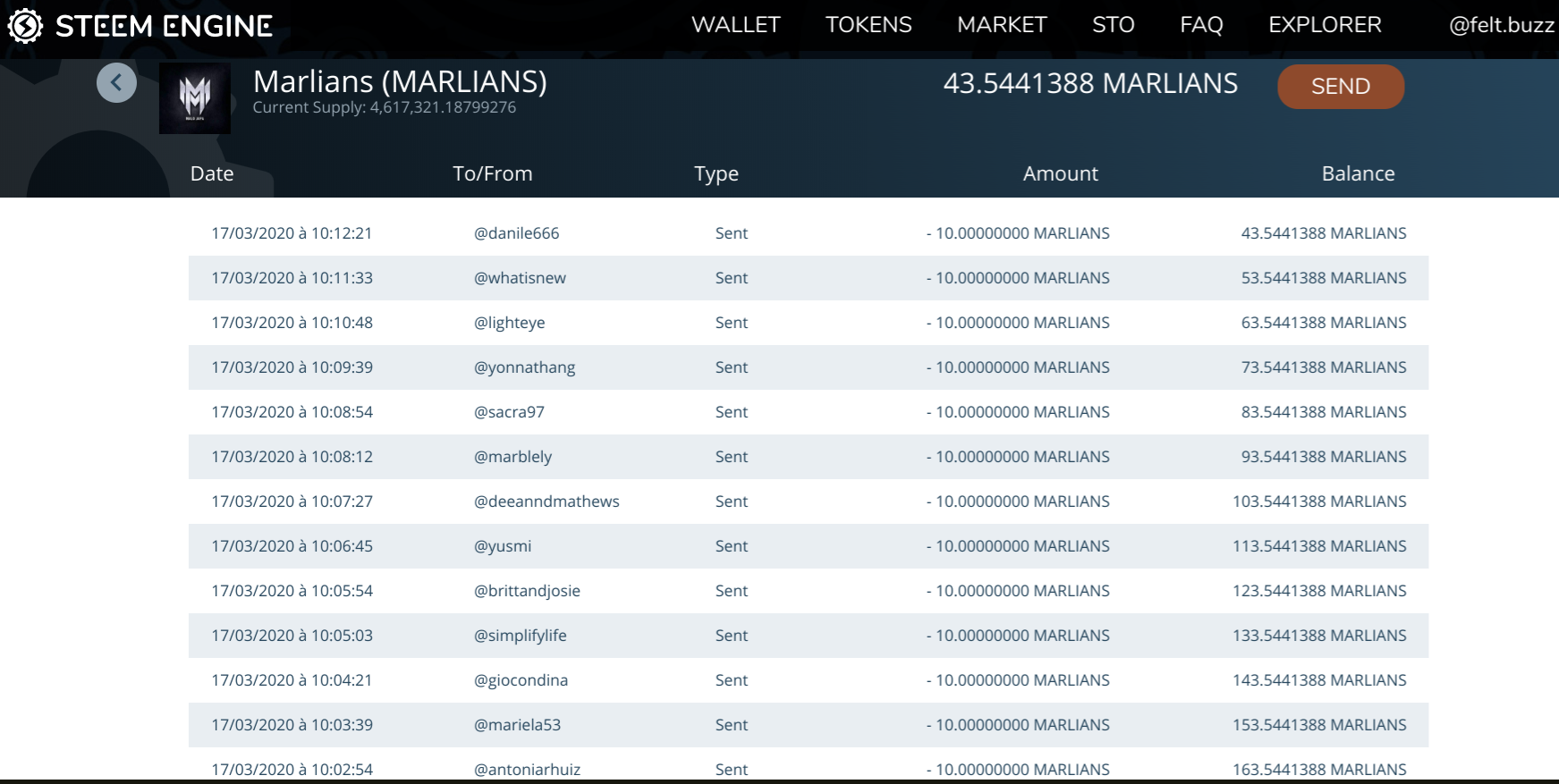Click date 17/03/2020 à 10:07:27
The image size is (1559, 784).
pos(292,502)
